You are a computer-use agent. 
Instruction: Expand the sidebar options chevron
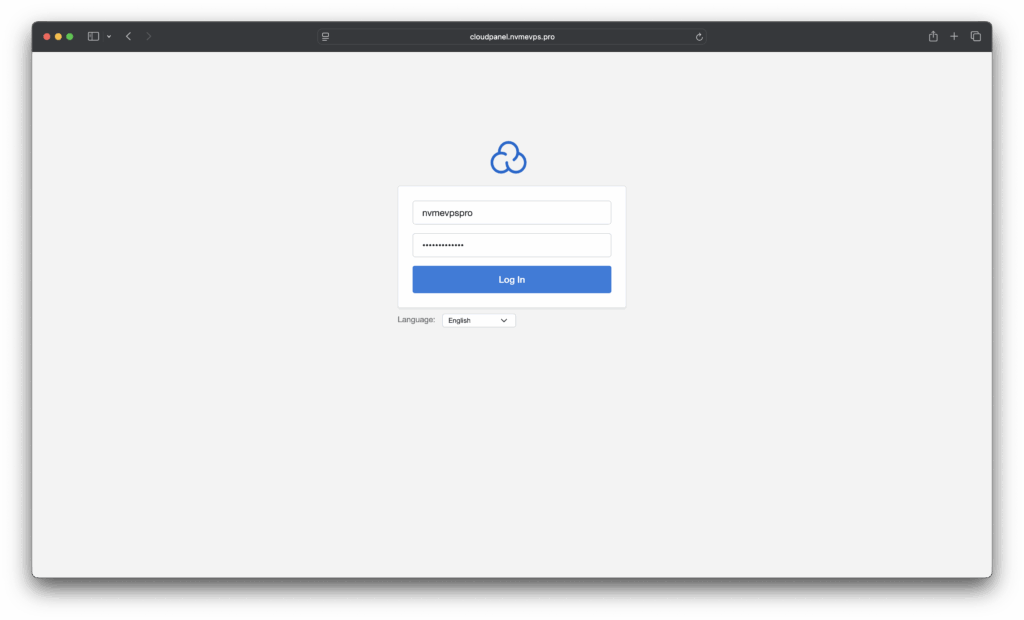click(108, 37)
